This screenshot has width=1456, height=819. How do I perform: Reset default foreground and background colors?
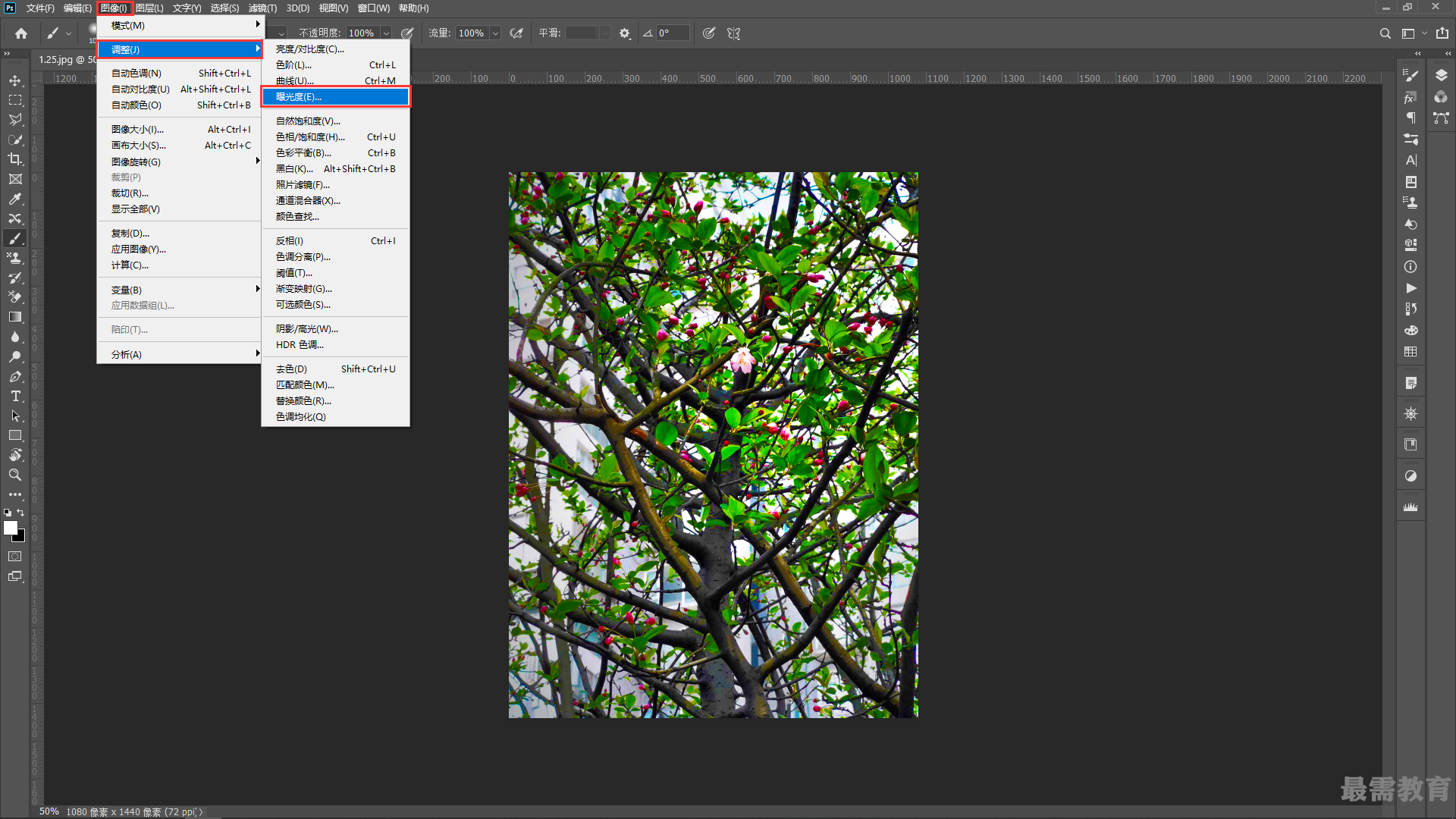pyautogui.click(x=8, y=513)
